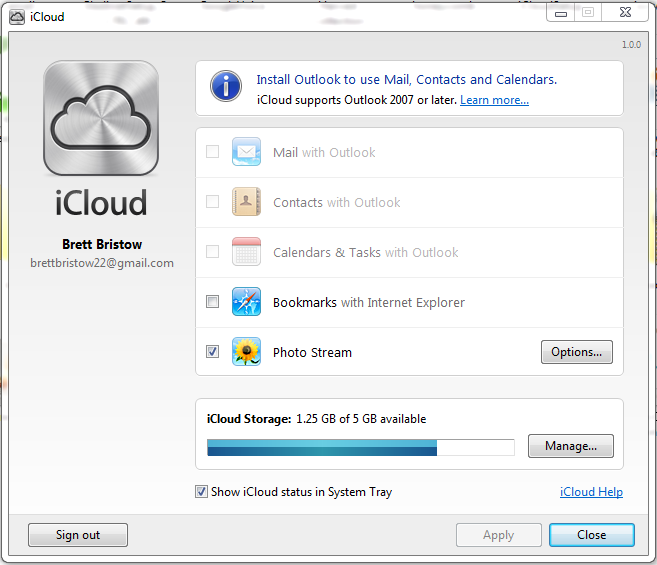The height and width of the screenshot is (565, 657).
Task: Click the 'Install Outlook to use Mail' heading
Action: tap(406, 80)
